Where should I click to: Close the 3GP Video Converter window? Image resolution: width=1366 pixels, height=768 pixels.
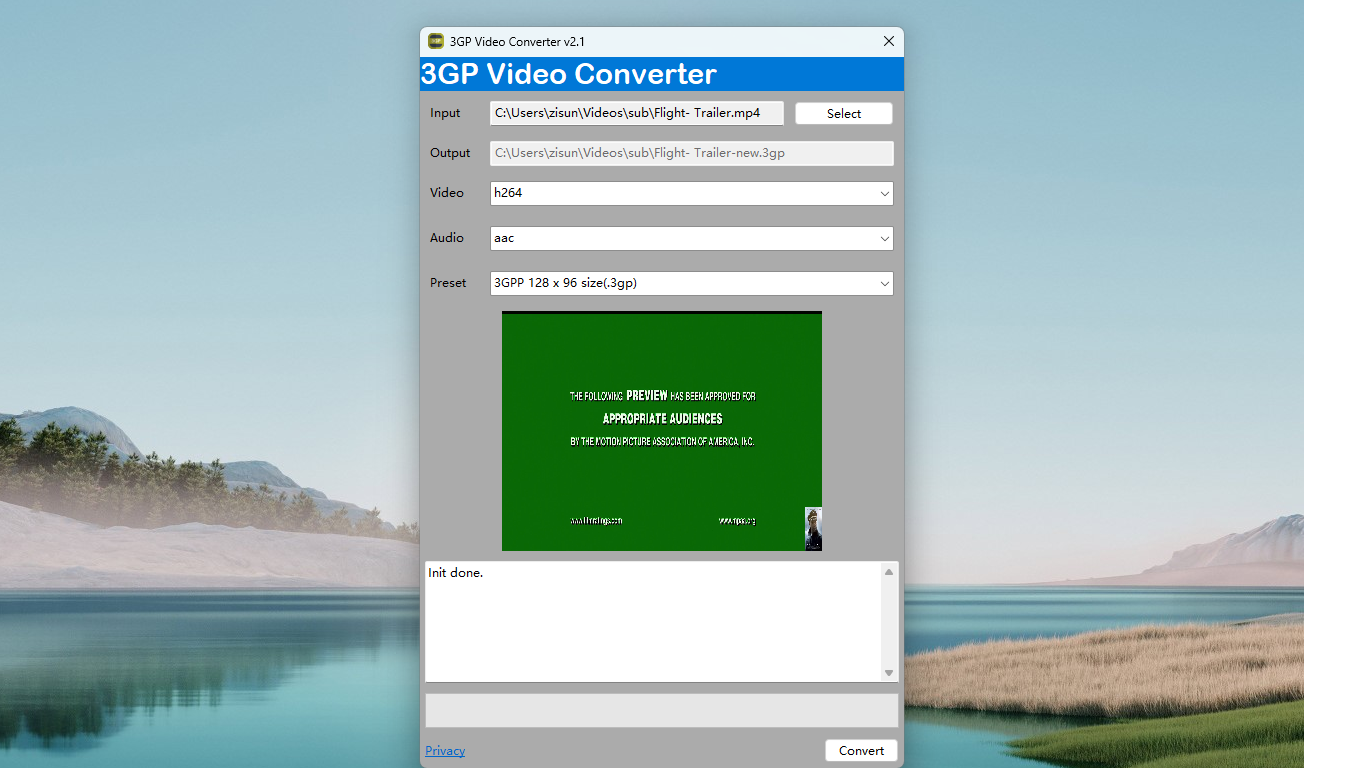888,41
